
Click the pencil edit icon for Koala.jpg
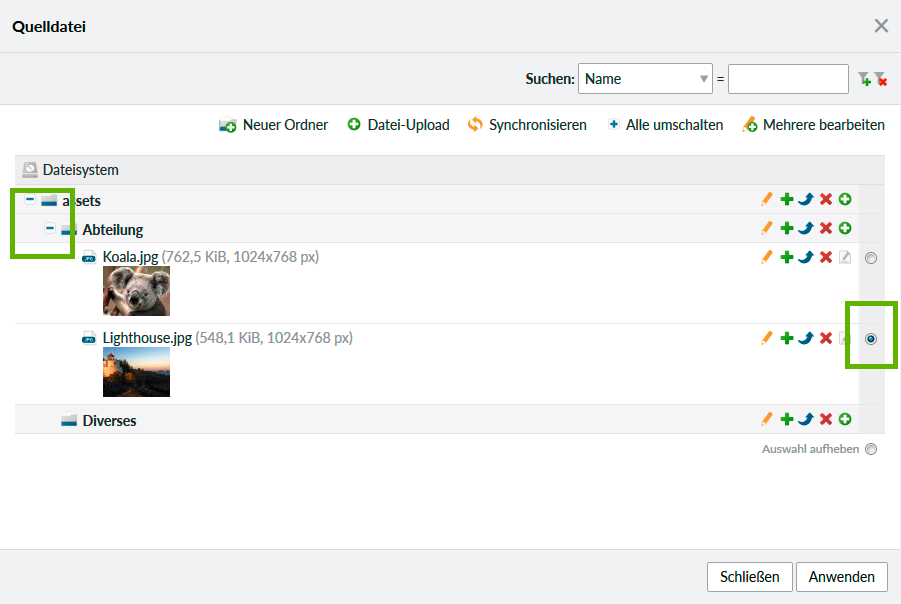coord(767,258)
